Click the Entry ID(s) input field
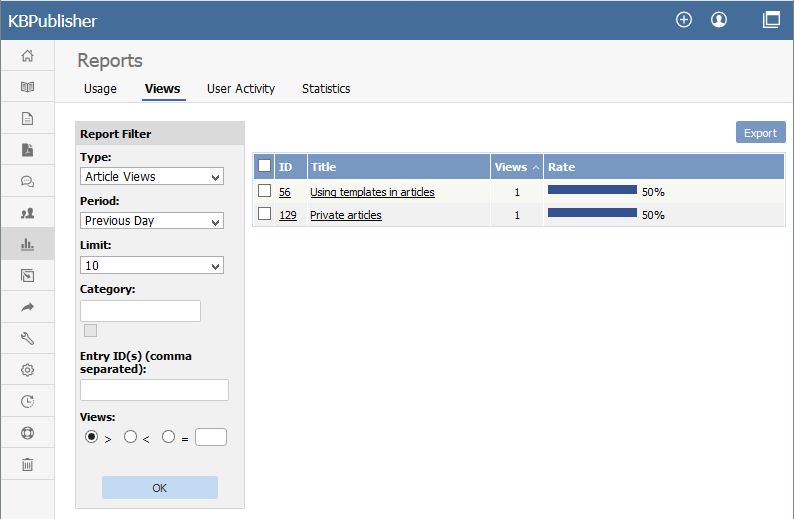The width and height of the screenshot is (794, 519). 154,390
